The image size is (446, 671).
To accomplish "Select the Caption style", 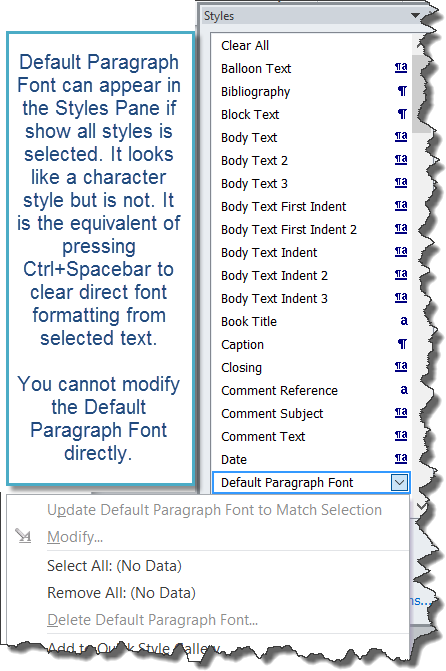I will [x=242, y=344].
